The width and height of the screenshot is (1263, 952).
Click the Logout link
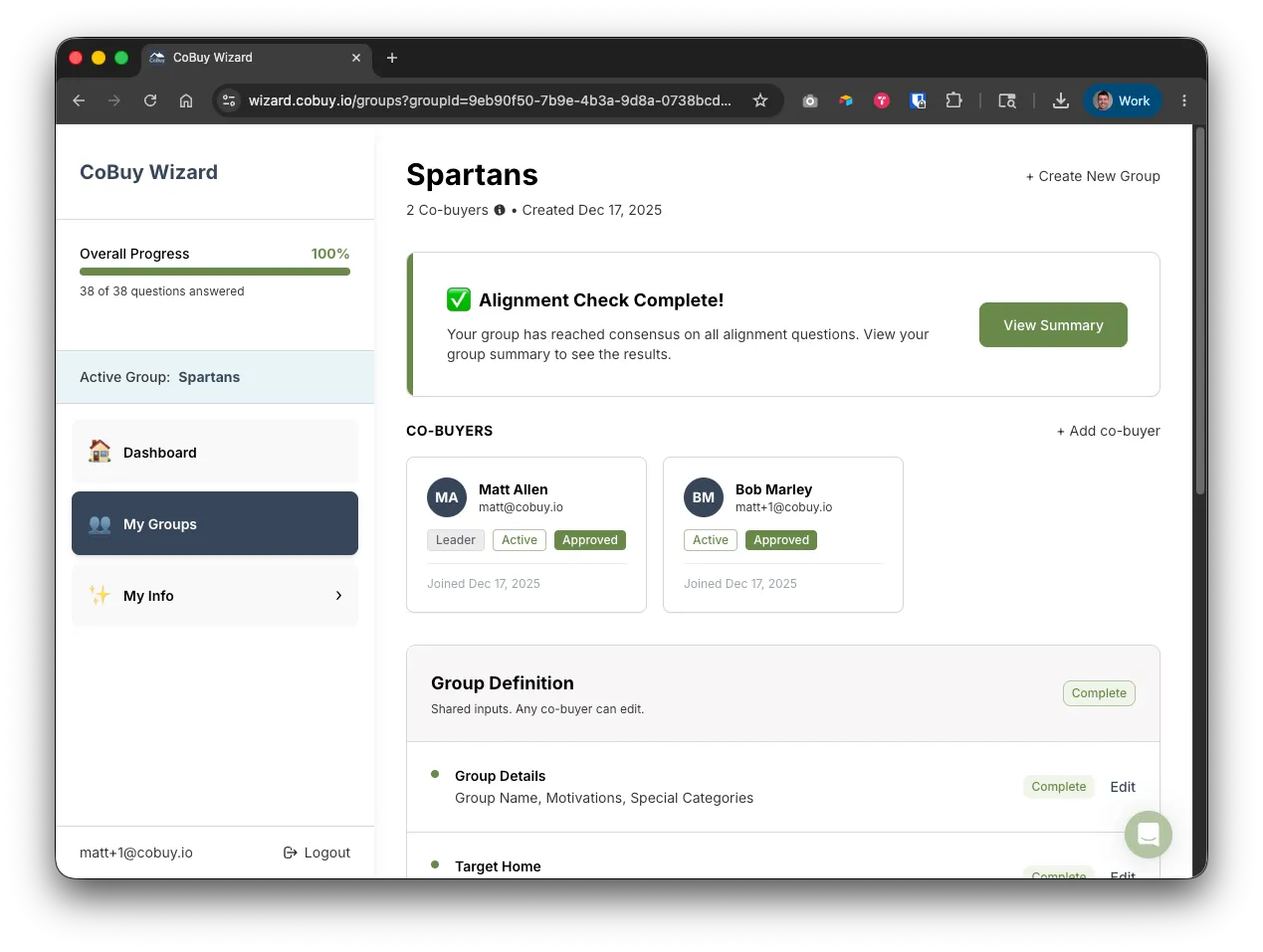pos(316,853)
